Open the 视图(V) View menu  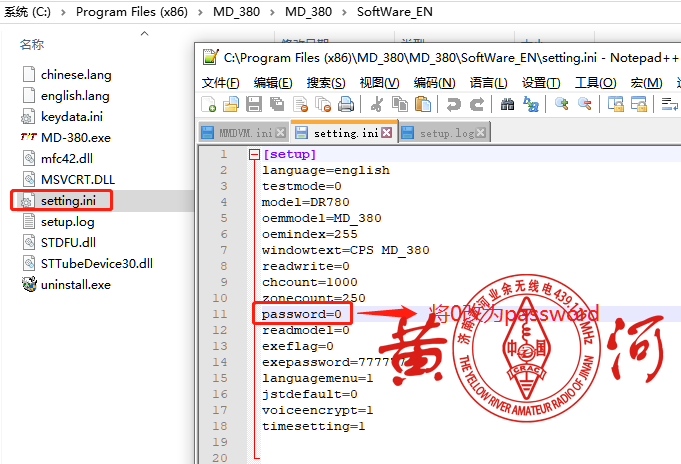(x=379, y=83)
